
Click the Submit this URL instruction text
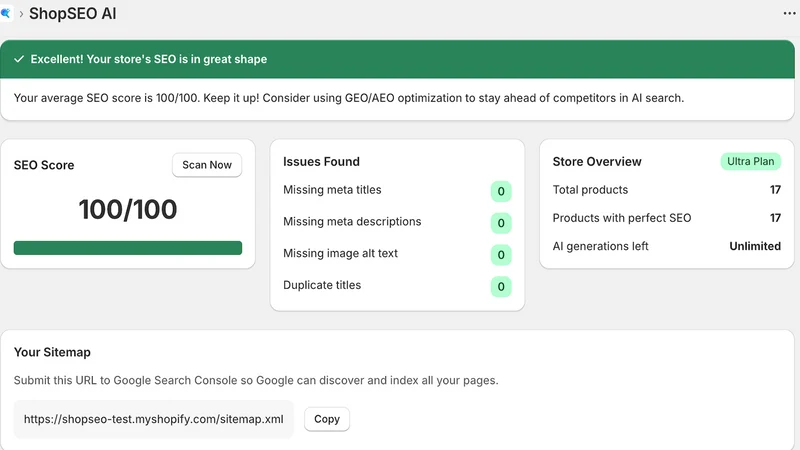coord(256,380)
